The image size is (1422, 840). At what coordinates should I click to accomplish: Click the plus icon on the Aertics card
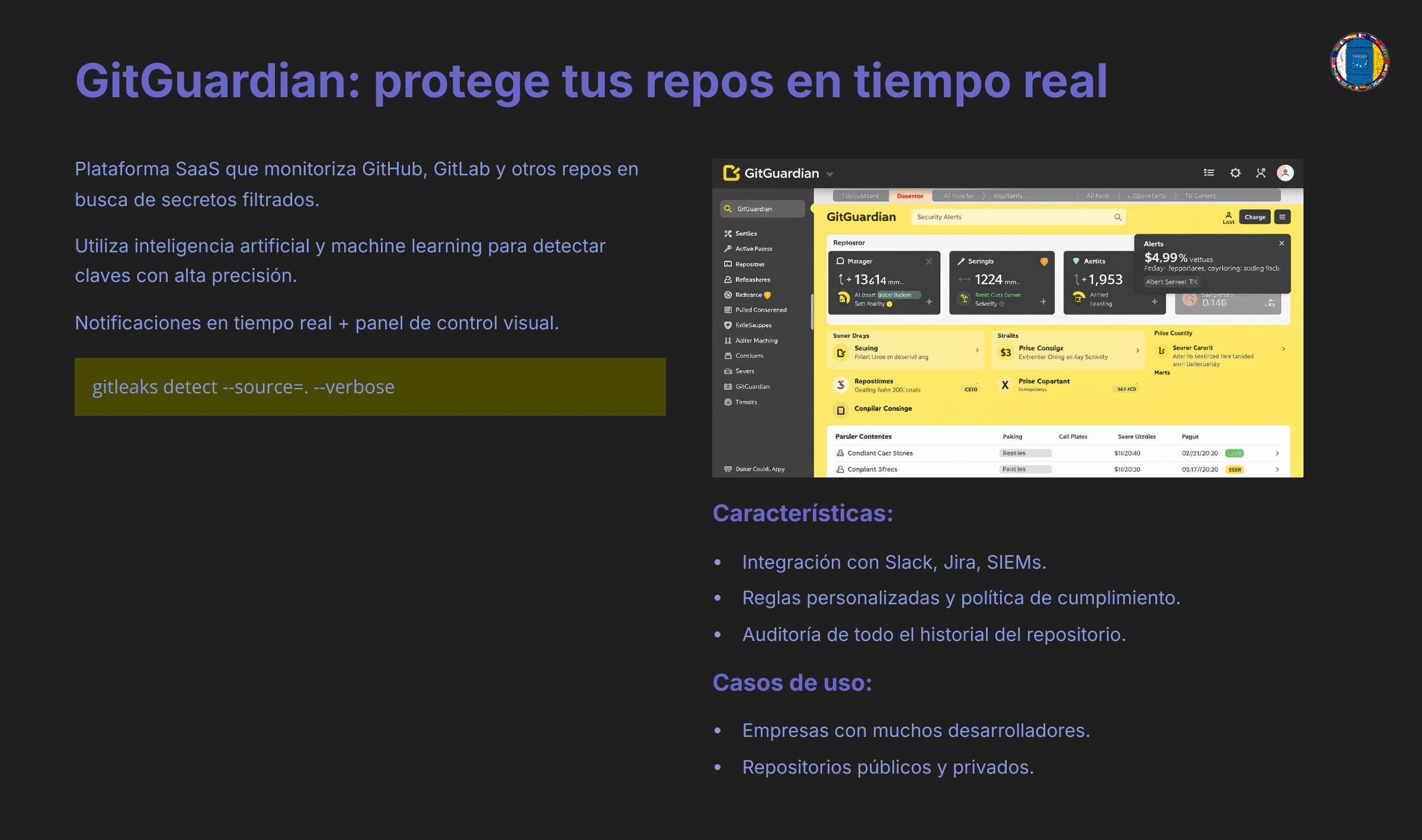(1154, 302)
